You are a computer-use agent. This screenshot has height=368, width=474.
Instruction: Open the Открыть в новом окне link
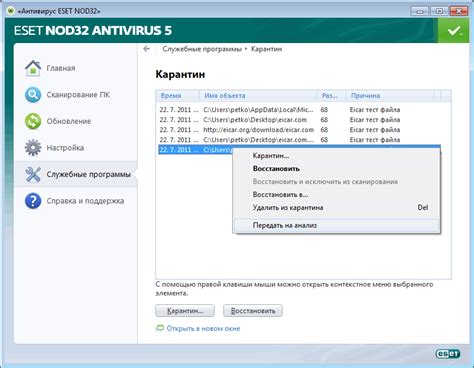(203, 328)
